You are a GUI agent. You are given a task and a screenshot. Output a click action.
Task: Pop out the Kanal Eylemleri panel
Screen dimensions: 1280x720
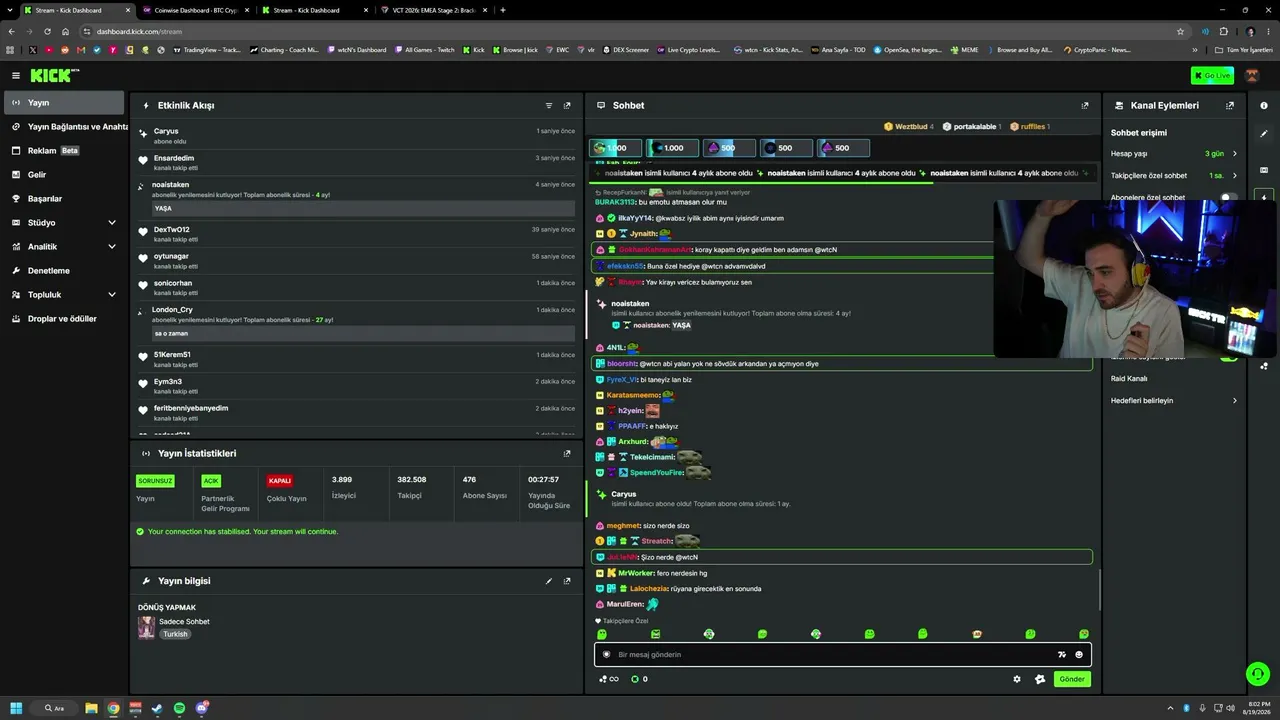tap(1230, 105)
